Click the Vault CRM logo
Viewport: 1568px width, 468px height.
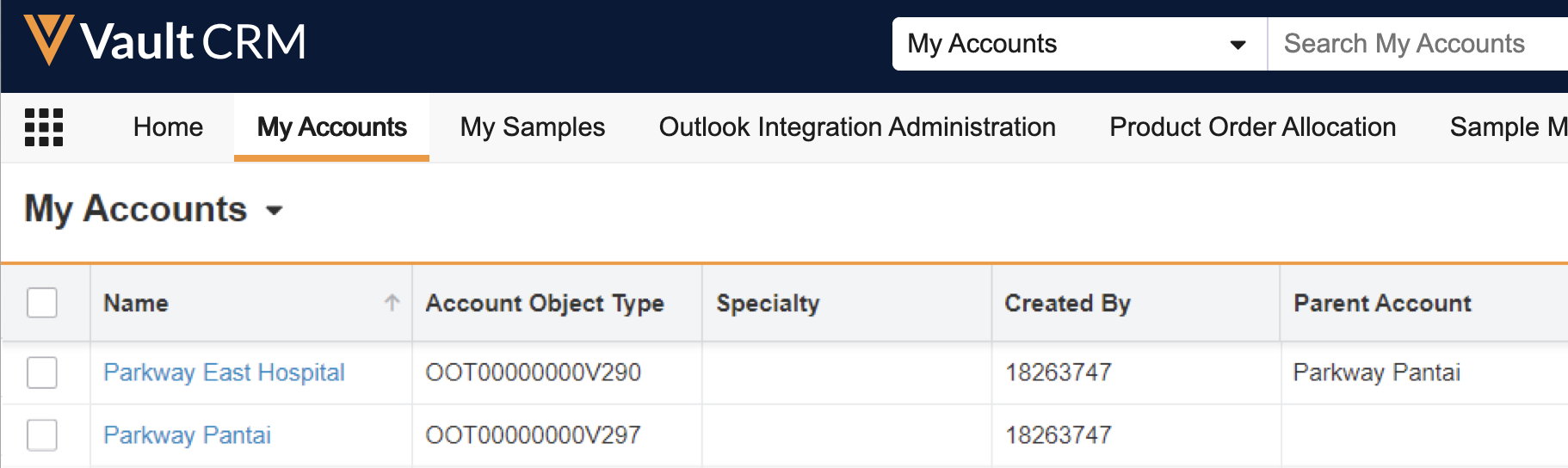[165, 41]
